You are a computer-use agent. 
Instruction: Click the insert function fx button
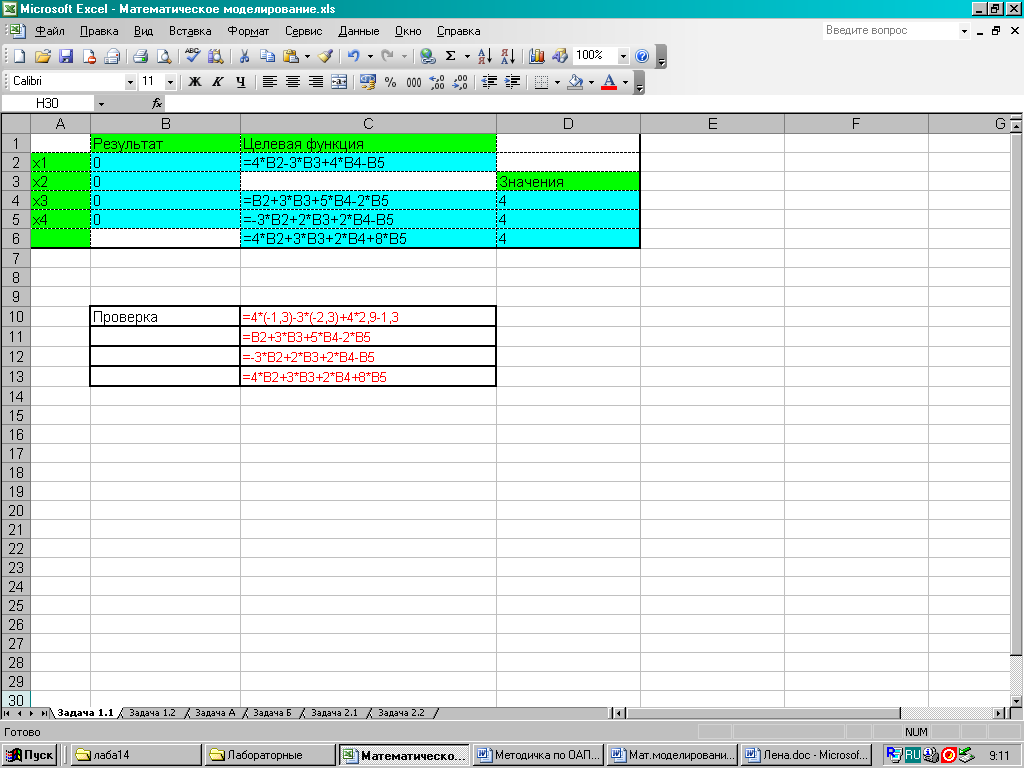157,103
